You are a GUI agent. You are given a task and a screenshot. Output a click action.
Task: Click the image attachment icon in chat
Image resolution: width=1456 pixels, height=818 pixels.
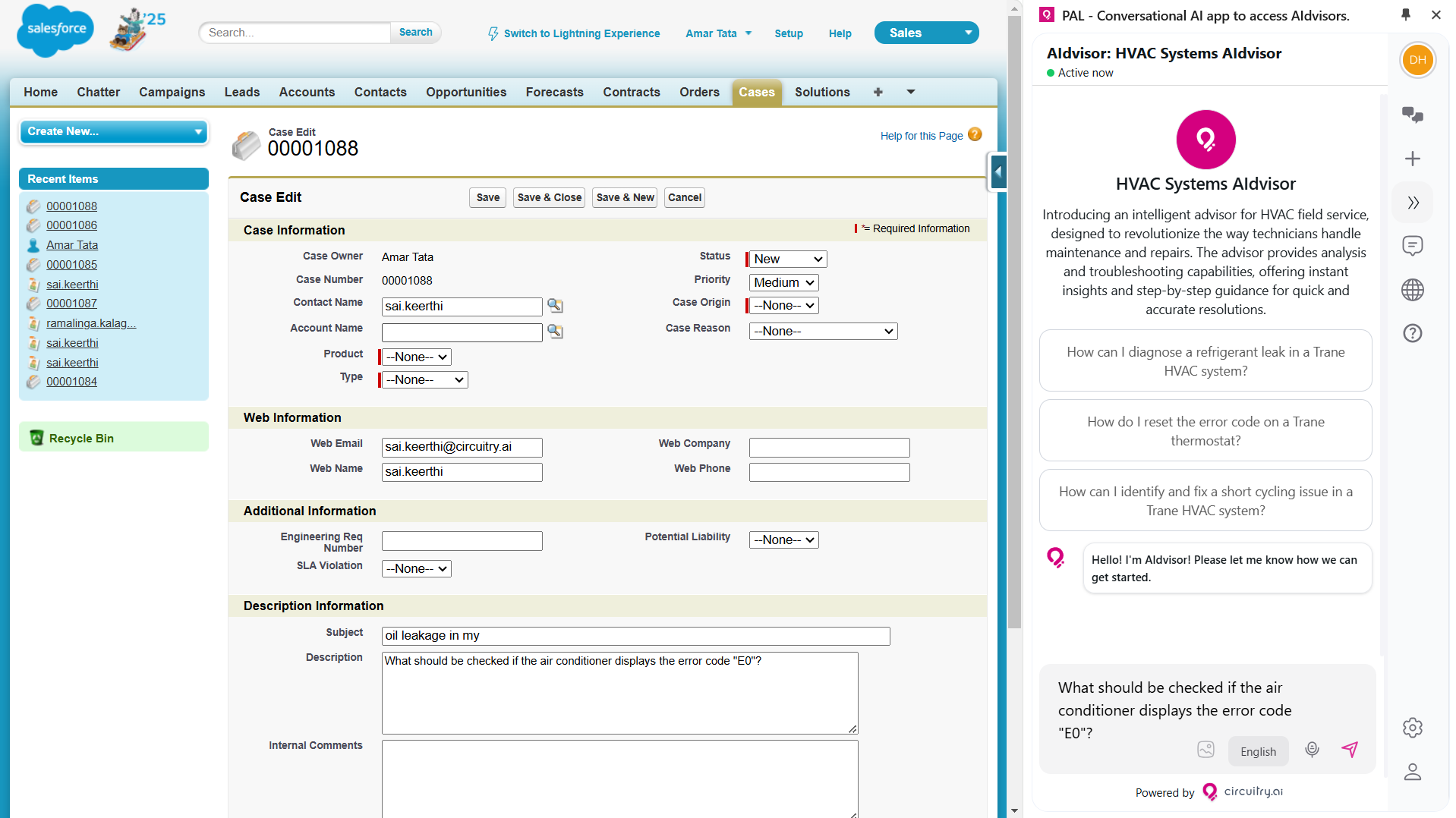coord(1205,750)
